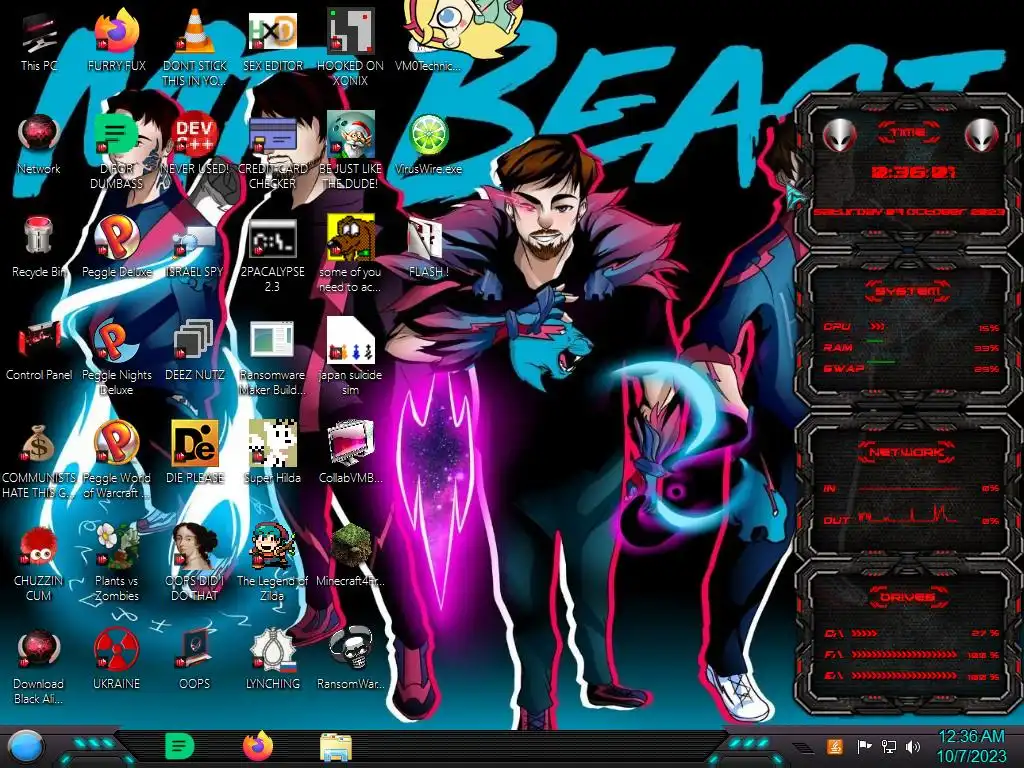Select the portrait icon OOPS DID I DO THAT

(x=194, y=546)
